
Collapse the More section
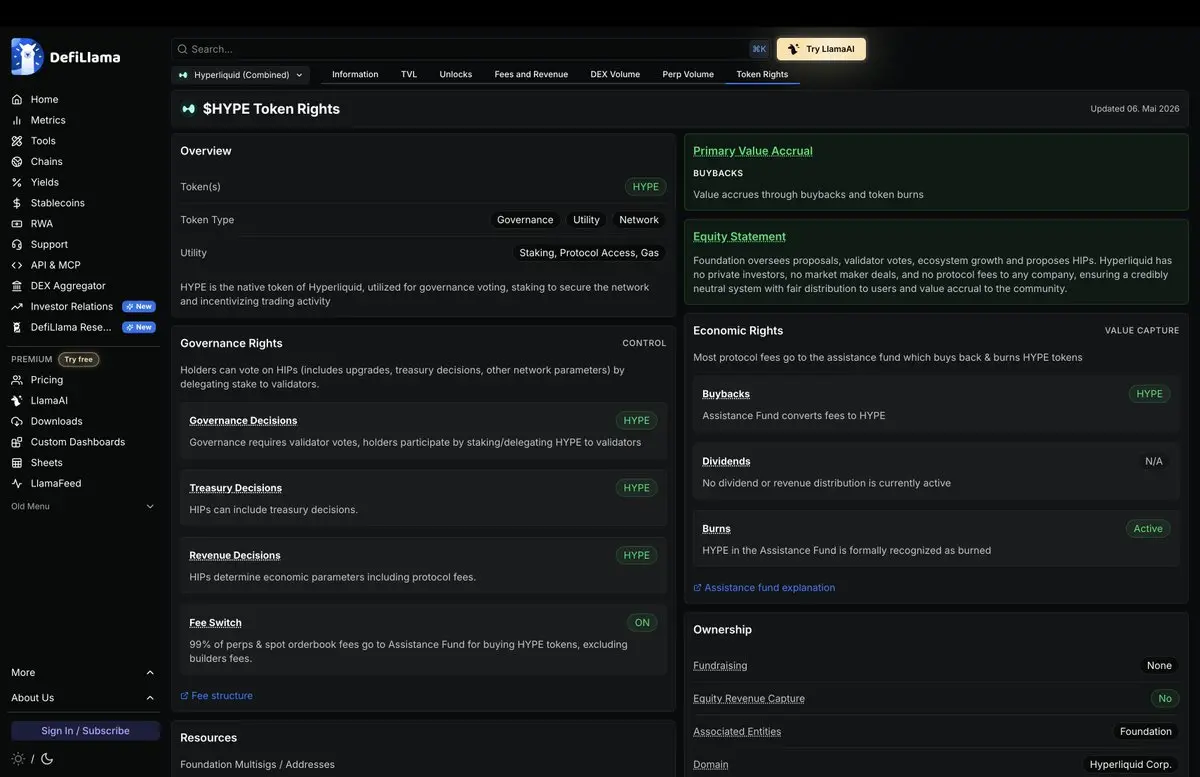point(85,673)
